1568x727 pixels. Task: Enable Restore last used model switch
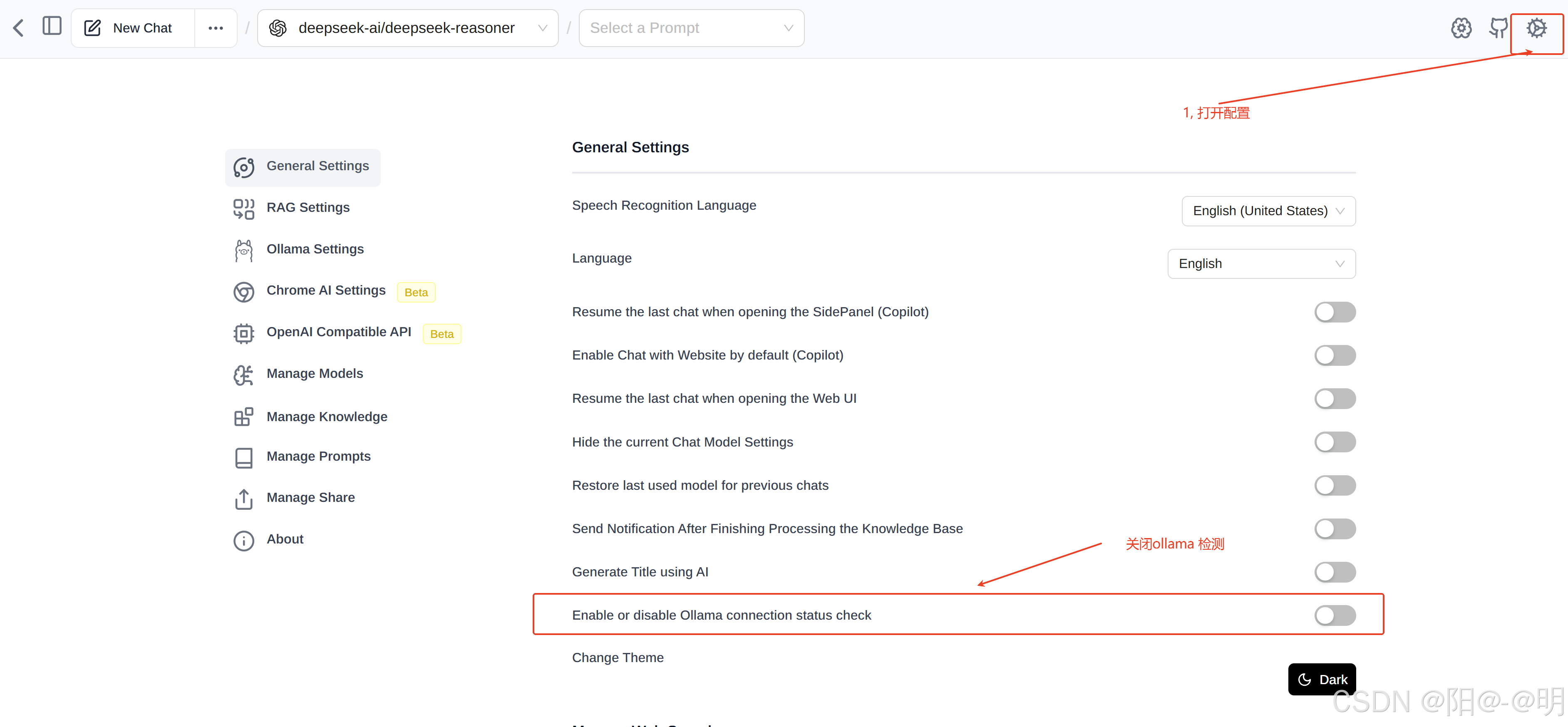coord(1334,485)
